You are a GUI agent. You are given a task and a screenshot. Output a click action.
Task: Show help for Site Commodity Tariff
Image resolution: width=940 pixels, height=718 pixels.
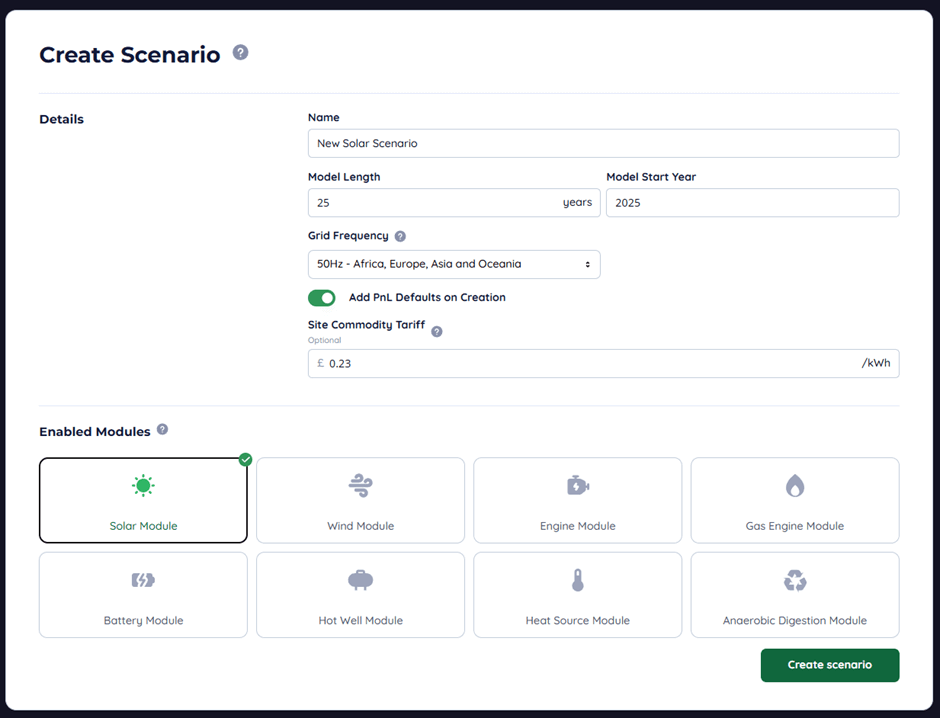tap(436, 331)
